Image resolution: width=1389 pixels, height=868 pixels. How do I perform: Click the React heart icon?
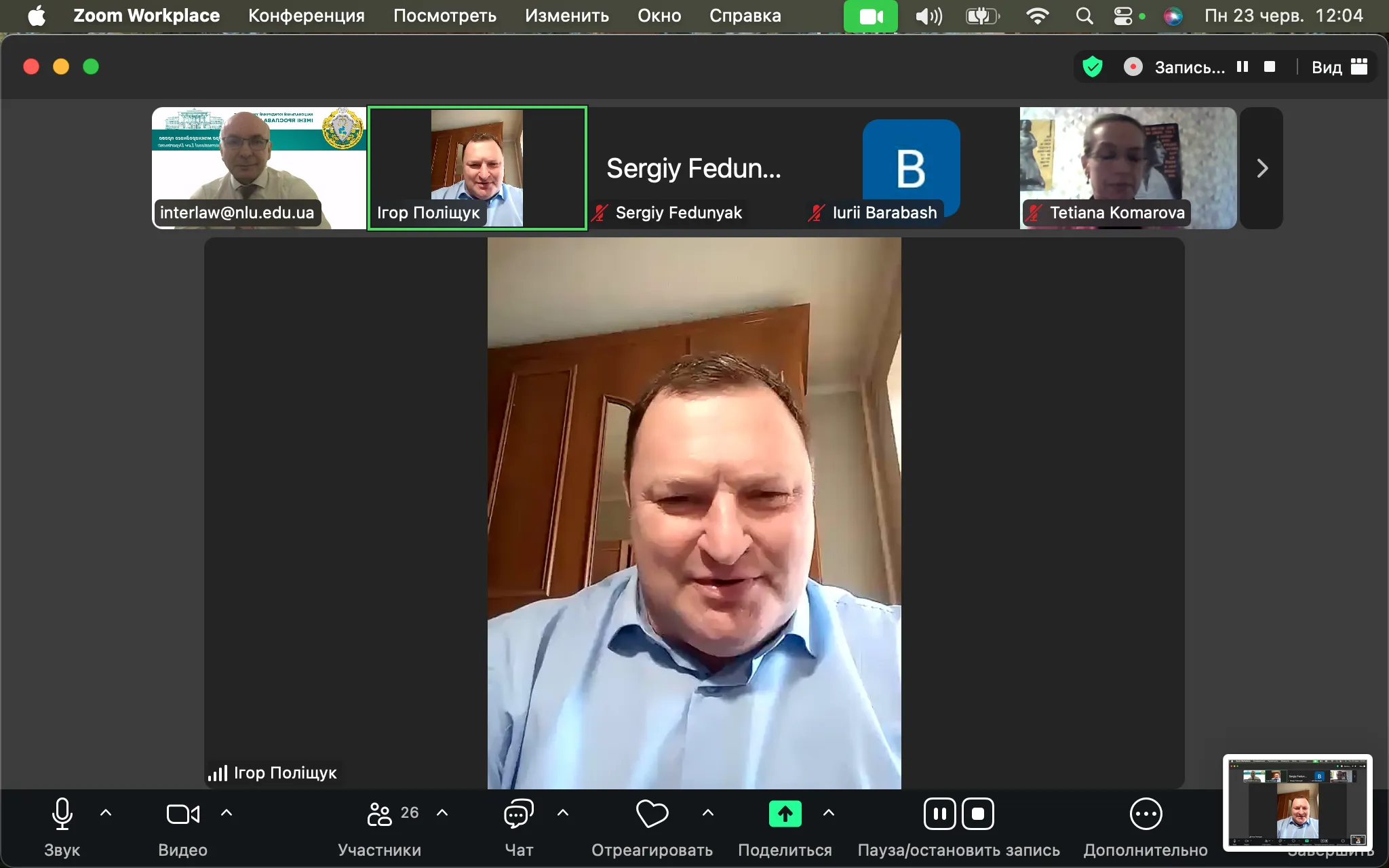pos(652,814)
